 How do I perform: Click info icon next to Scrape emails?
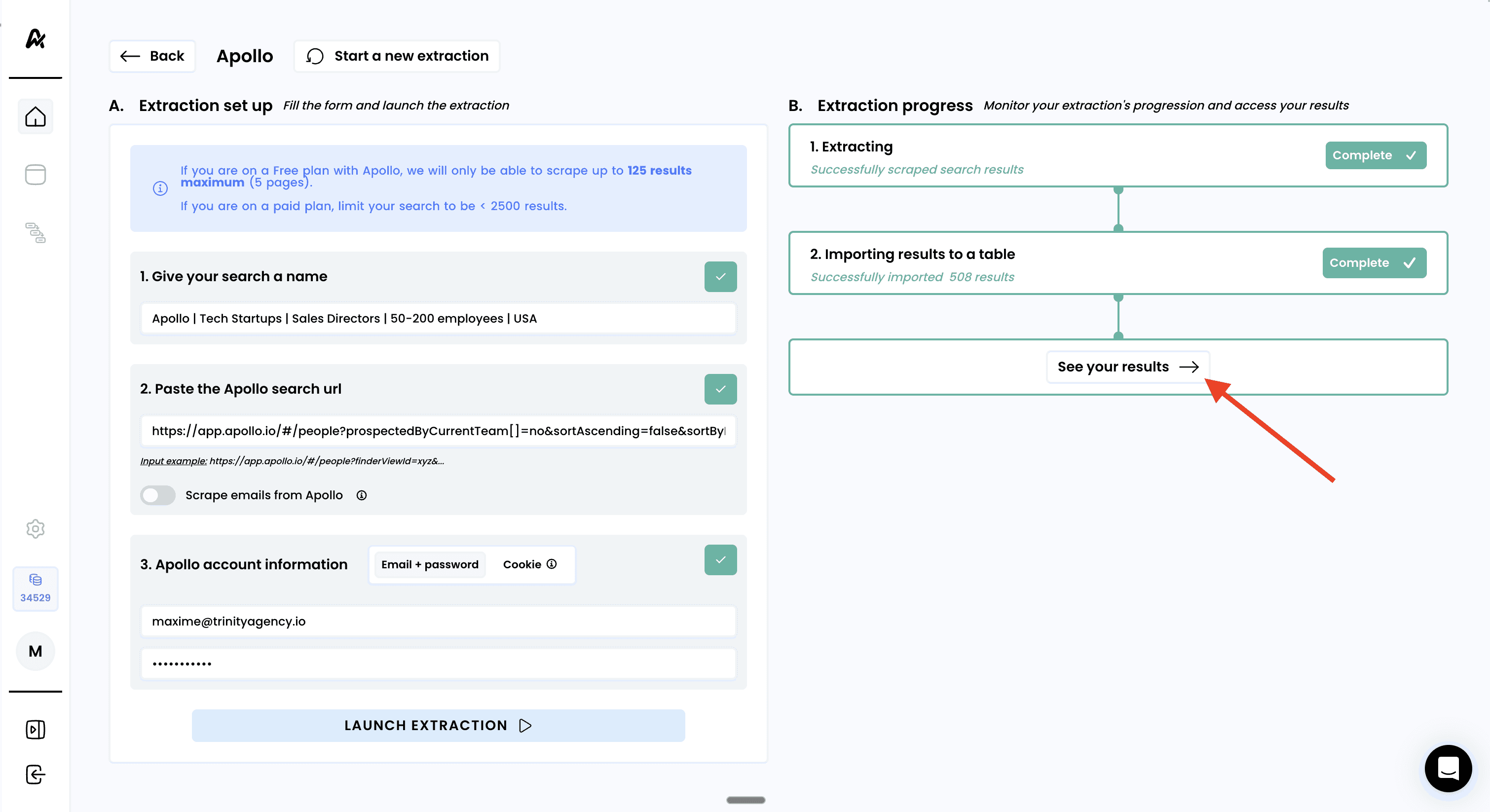click(362, 495)
